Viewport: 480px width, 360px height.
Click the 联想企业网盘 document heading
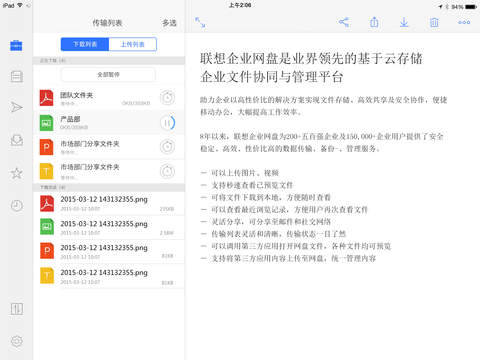click(311, 68)
